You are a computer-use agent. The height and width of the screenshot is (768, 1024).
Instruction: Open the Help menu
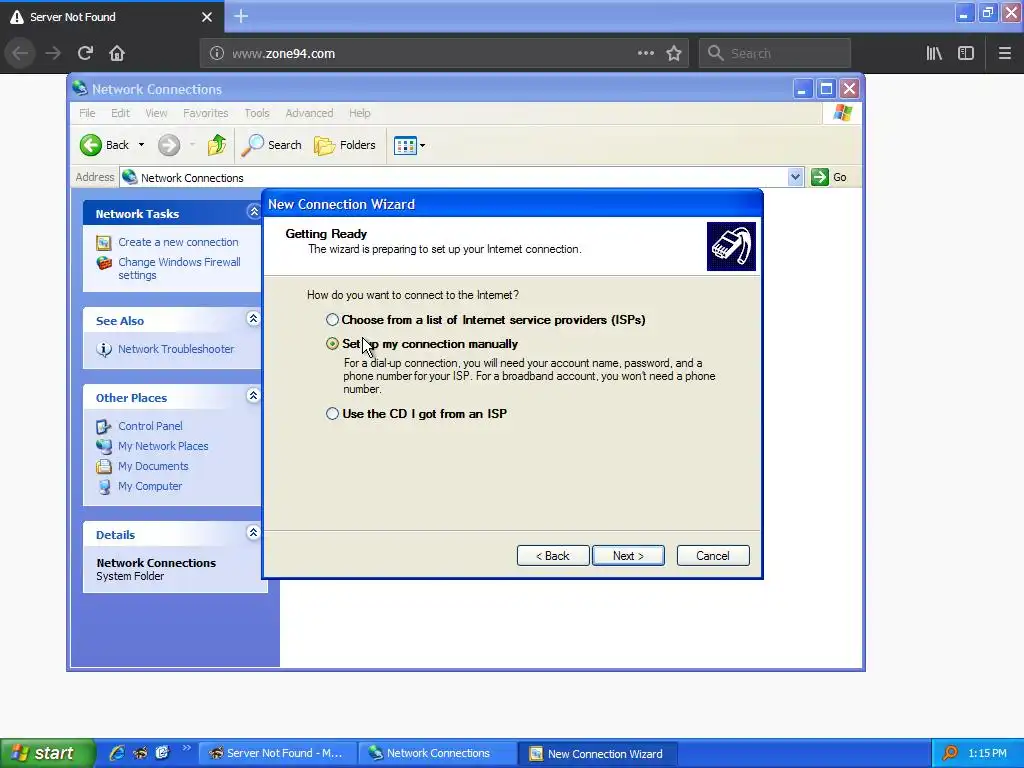(x=359, y=113)
